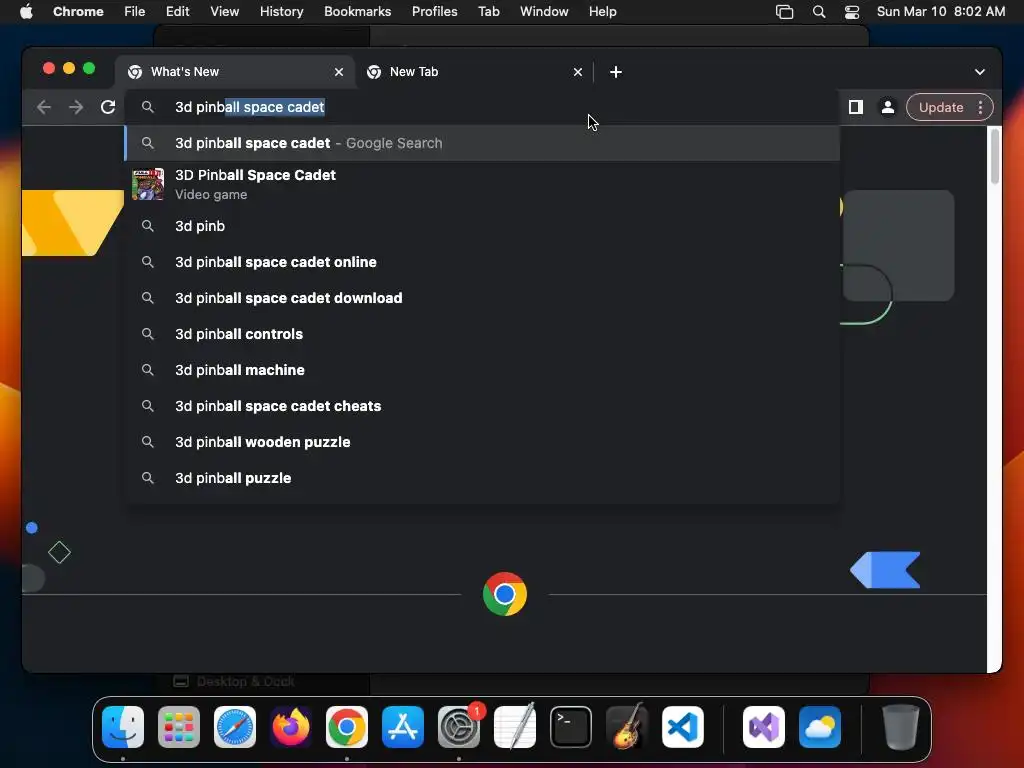Switch to the New Tab tab
The height and width of the screenshot is (768, 1024).
(473, 72)
